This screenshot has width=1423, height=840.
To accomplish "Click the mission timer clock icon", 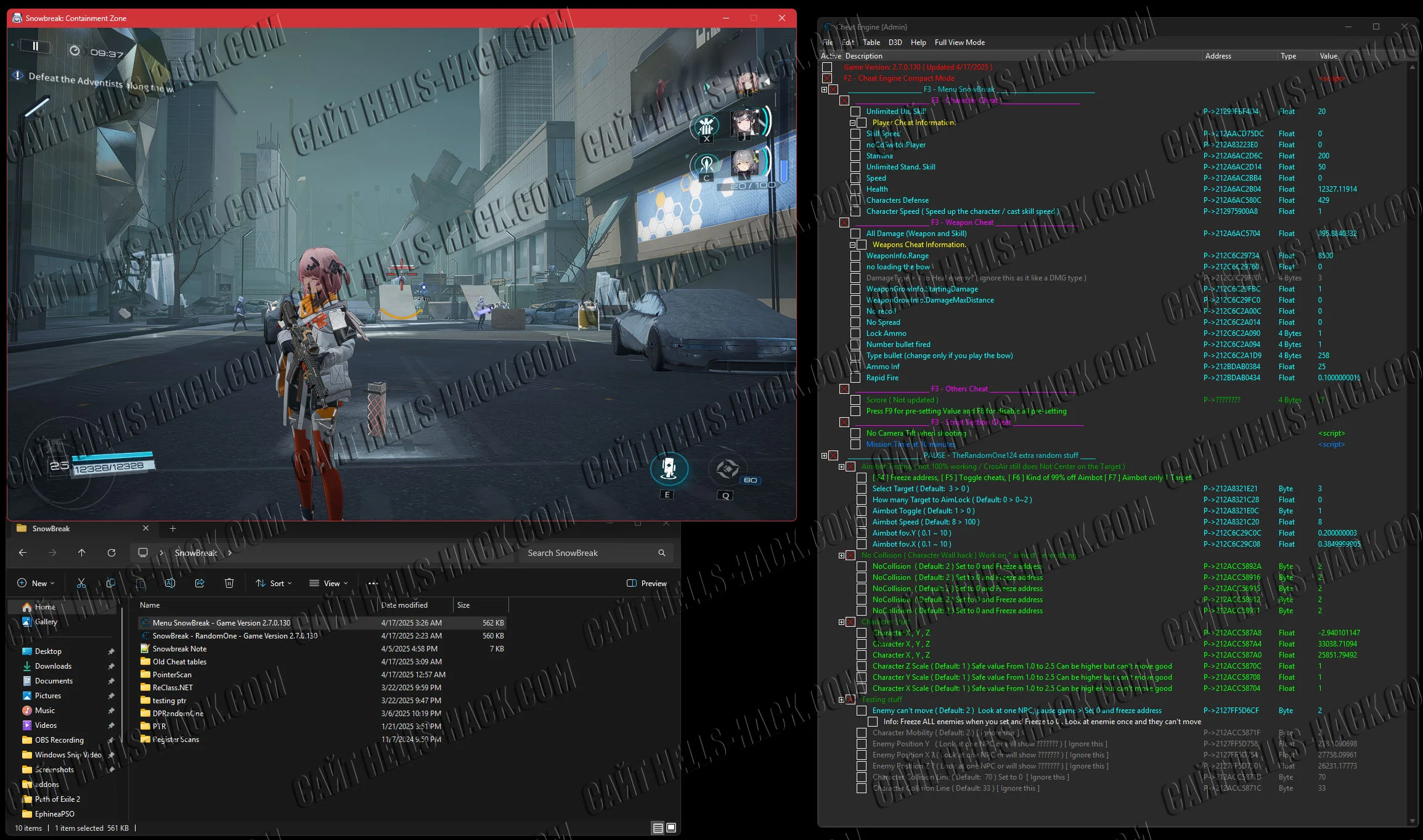I will coord(75,51).
